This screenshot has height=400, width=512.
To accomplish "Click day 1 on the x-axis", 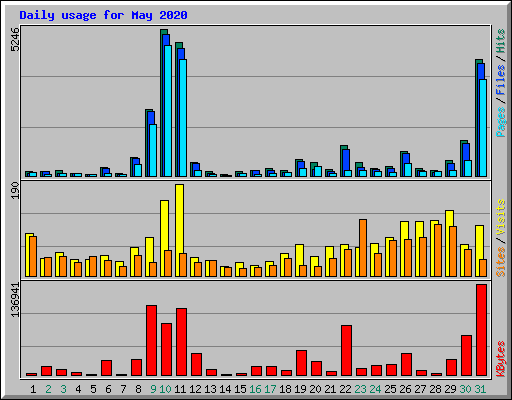I will pos(33,389).
